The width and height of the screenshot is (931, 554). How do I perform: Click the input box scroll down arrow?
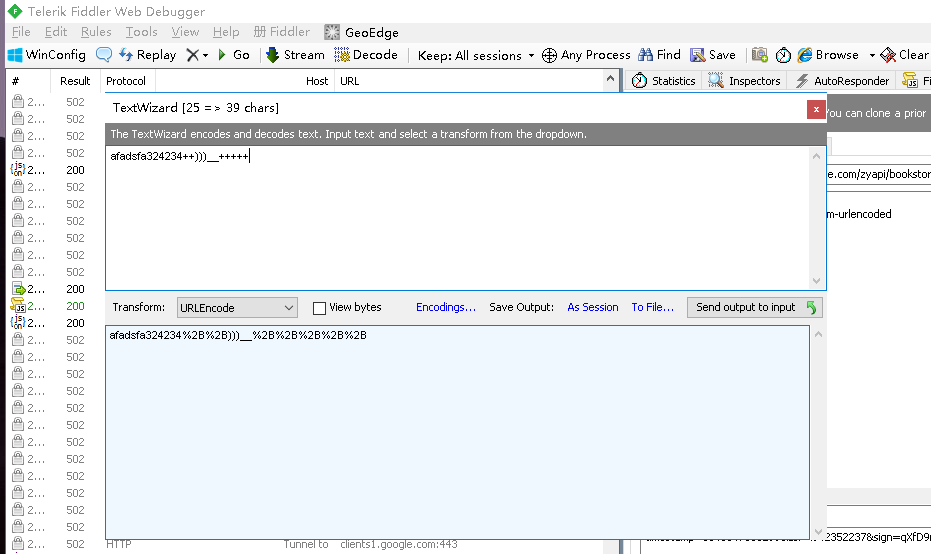coord(816,281)
